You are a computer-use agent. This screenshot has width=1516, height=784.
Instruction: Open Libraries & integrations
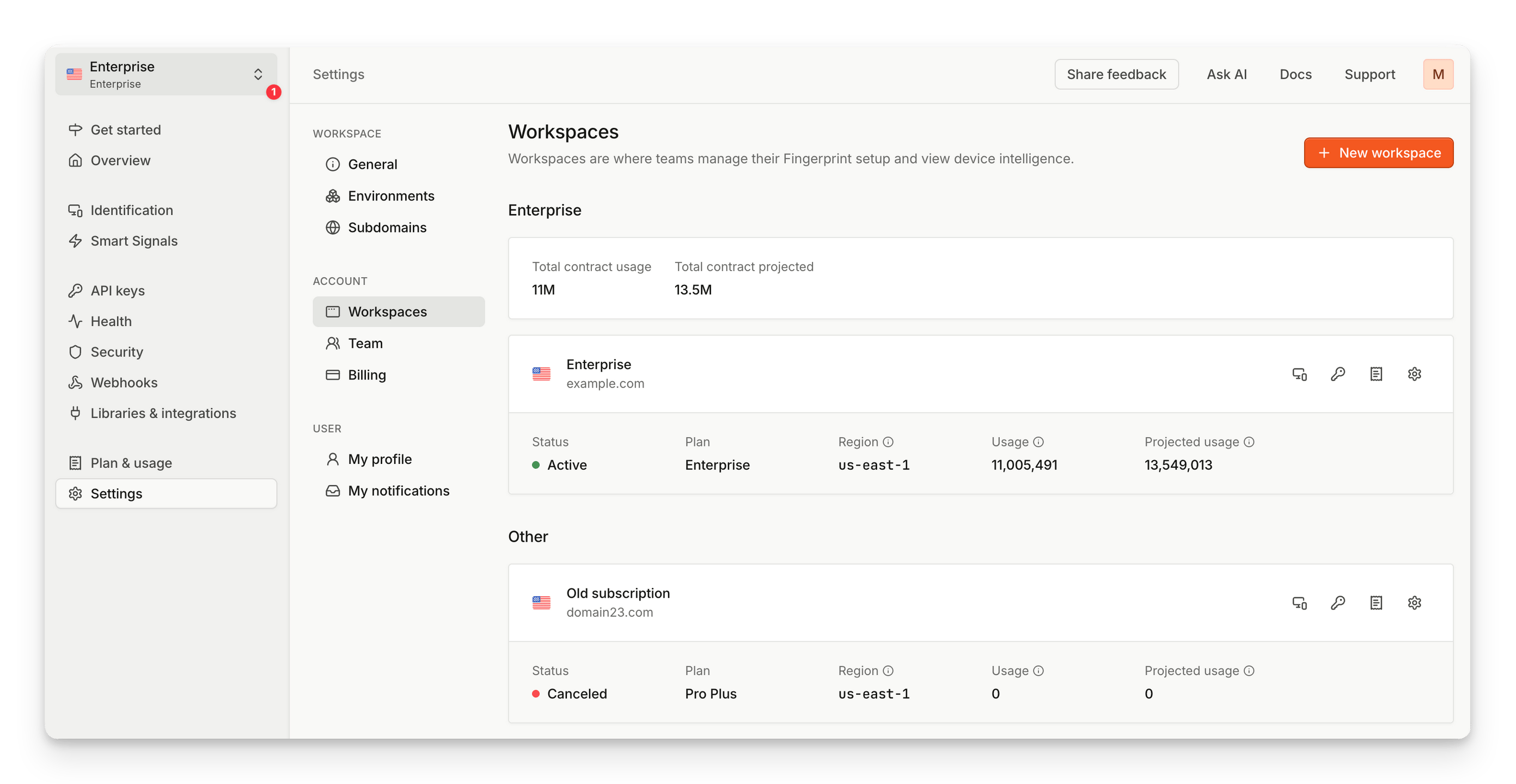pos(166,413)
